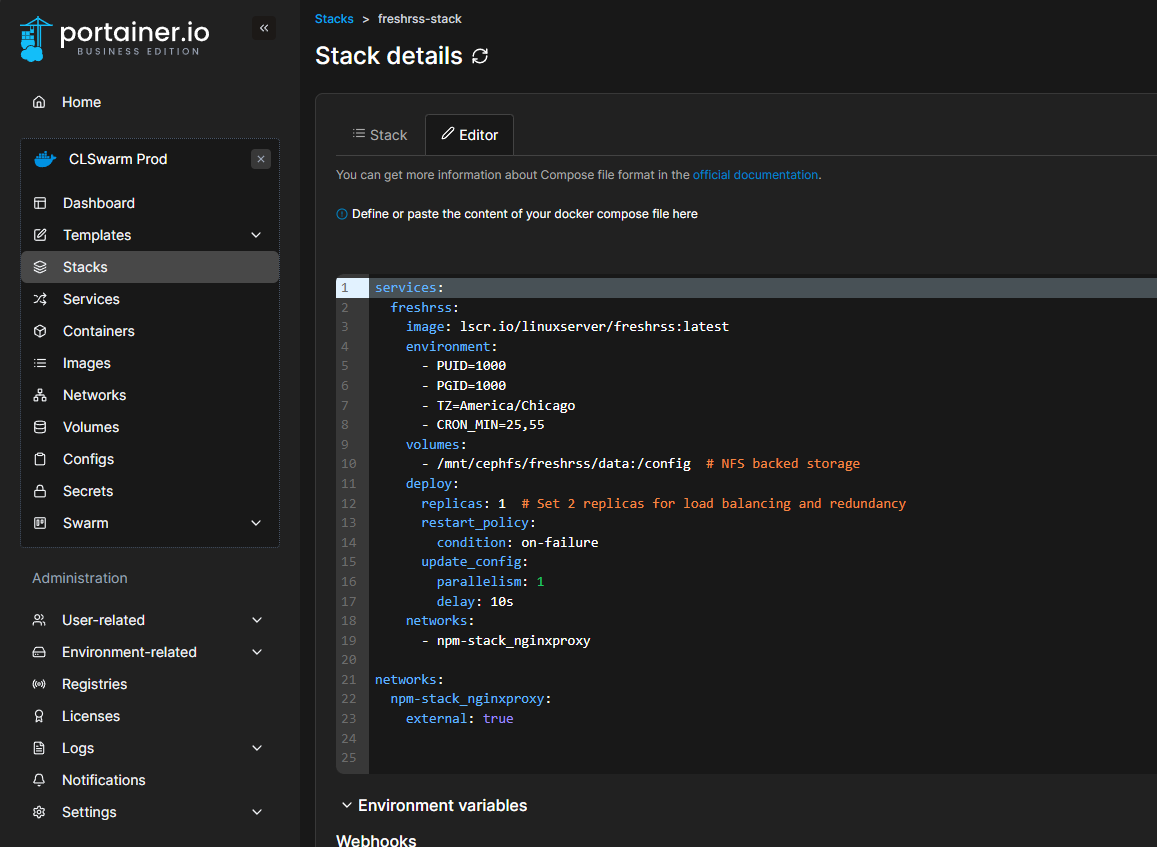Select the Editor tab

tap(469, 135)
